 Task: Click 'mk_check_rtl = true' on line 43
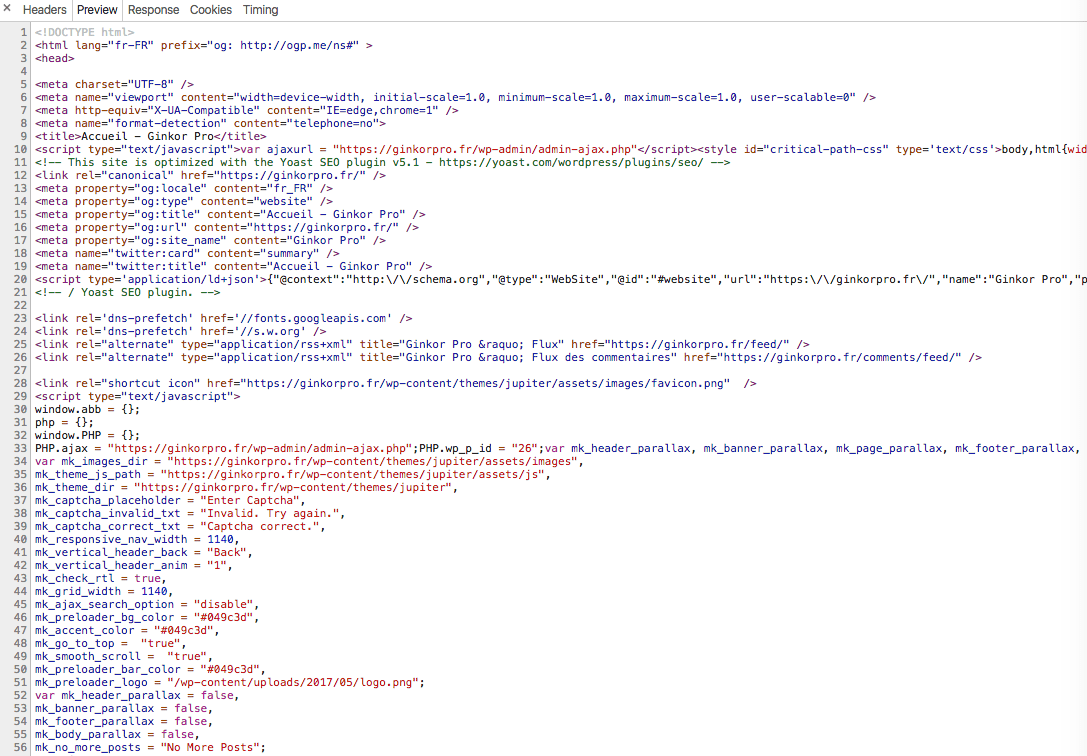pos(98,579)
